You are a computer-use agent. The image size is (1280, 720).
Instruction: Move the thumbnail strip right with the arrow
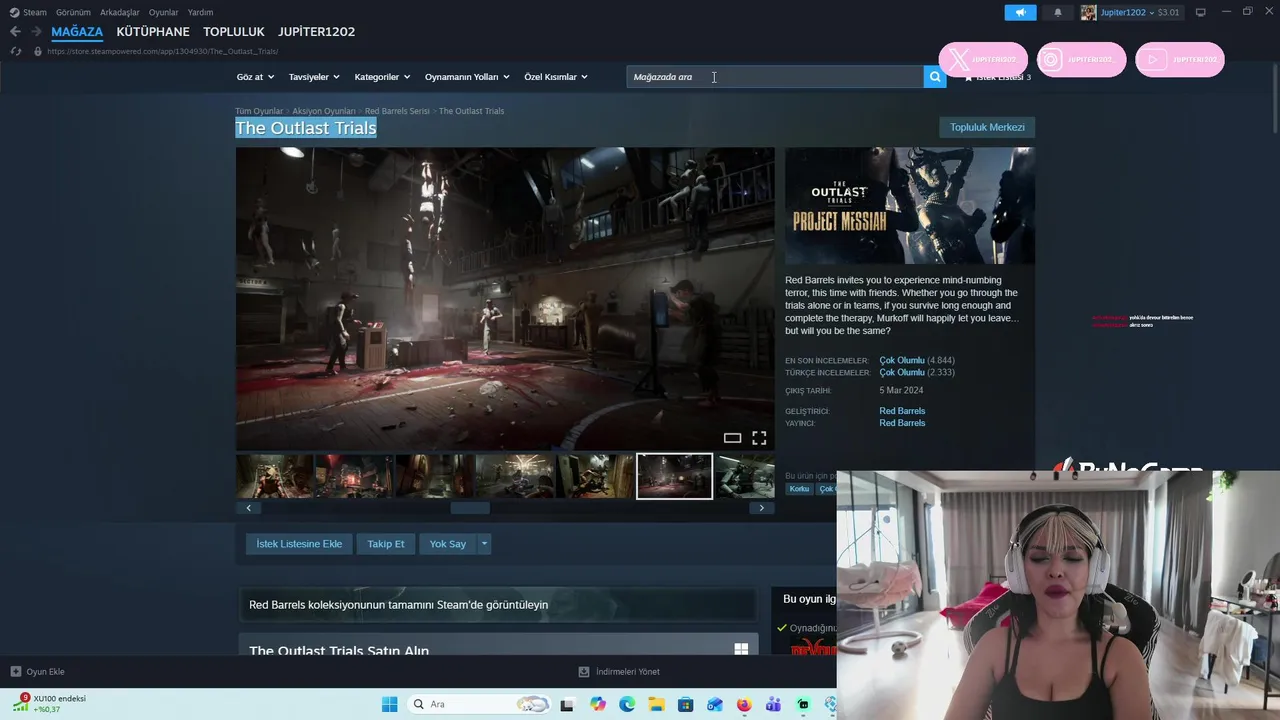click(761, 508)
